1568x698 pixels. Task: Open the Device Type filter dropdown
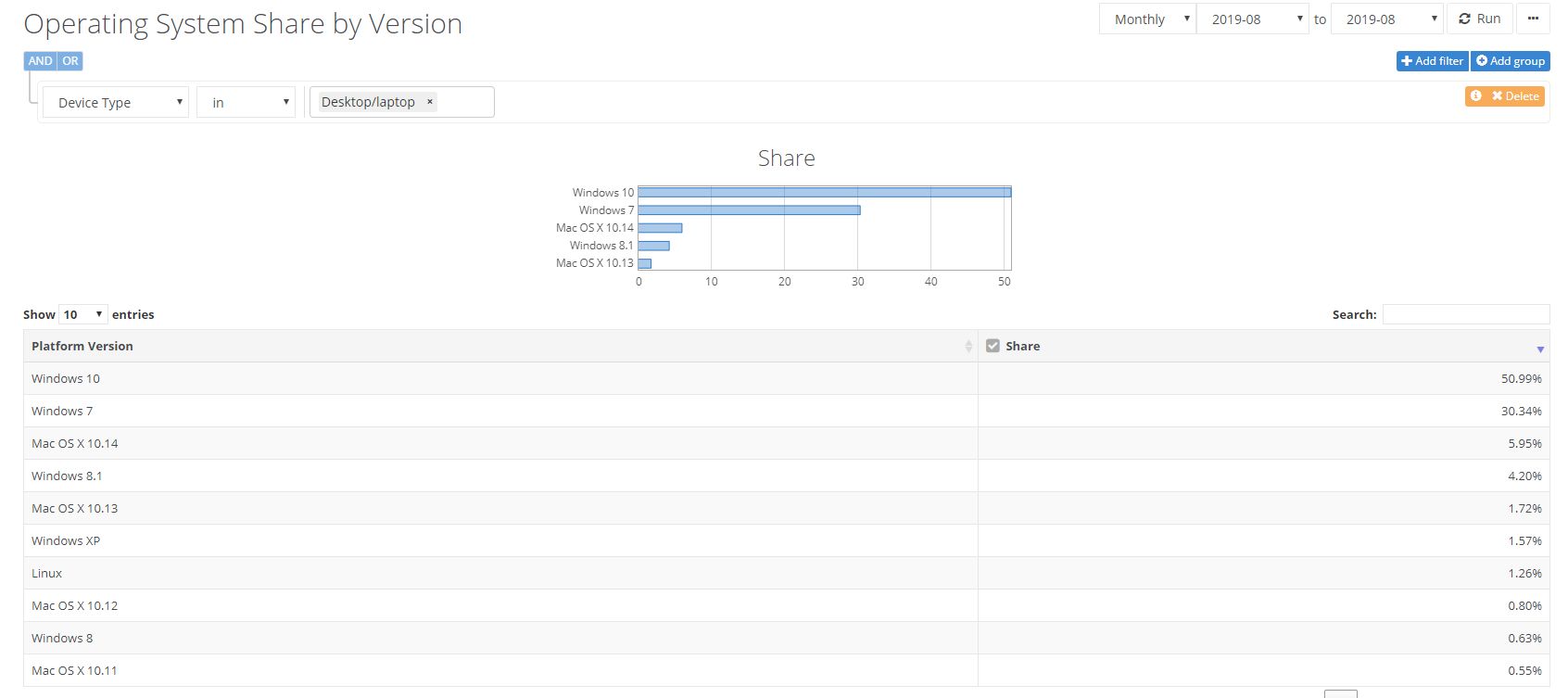coord(116,102)
